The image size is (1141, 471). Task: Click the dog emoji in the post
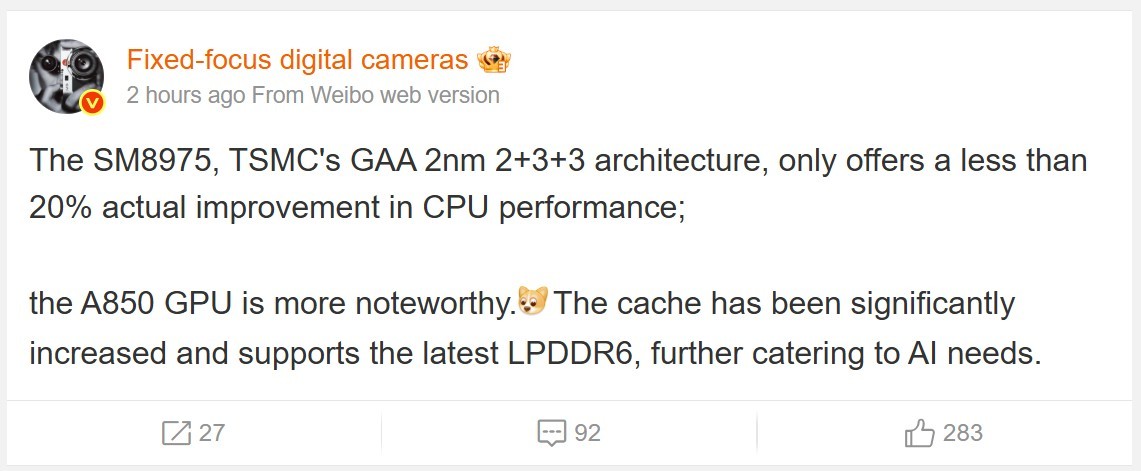pyautogui.click(x=533, y=302)
